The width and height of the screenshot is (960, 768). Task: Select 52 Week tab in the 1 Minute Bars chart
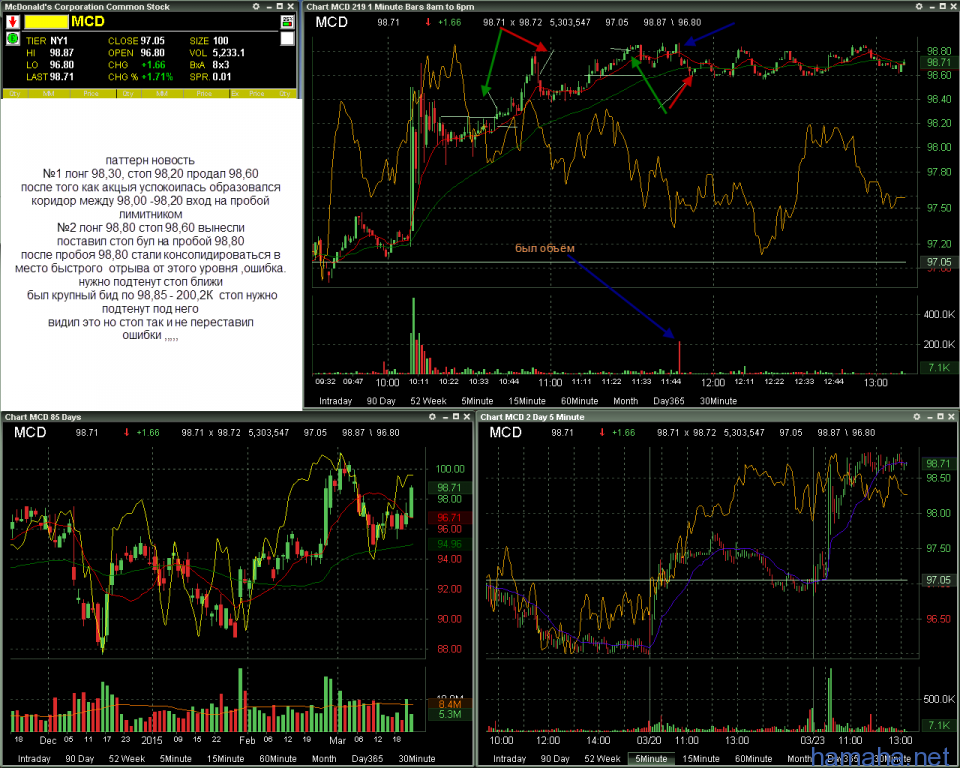coord(428,401)
